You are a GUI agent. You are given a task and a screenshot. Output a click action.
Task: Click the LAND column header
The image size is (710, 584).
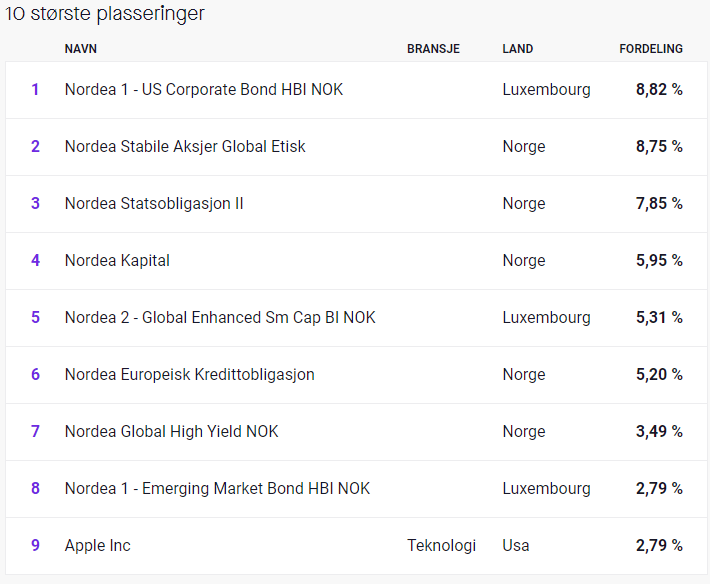[518, 49]
